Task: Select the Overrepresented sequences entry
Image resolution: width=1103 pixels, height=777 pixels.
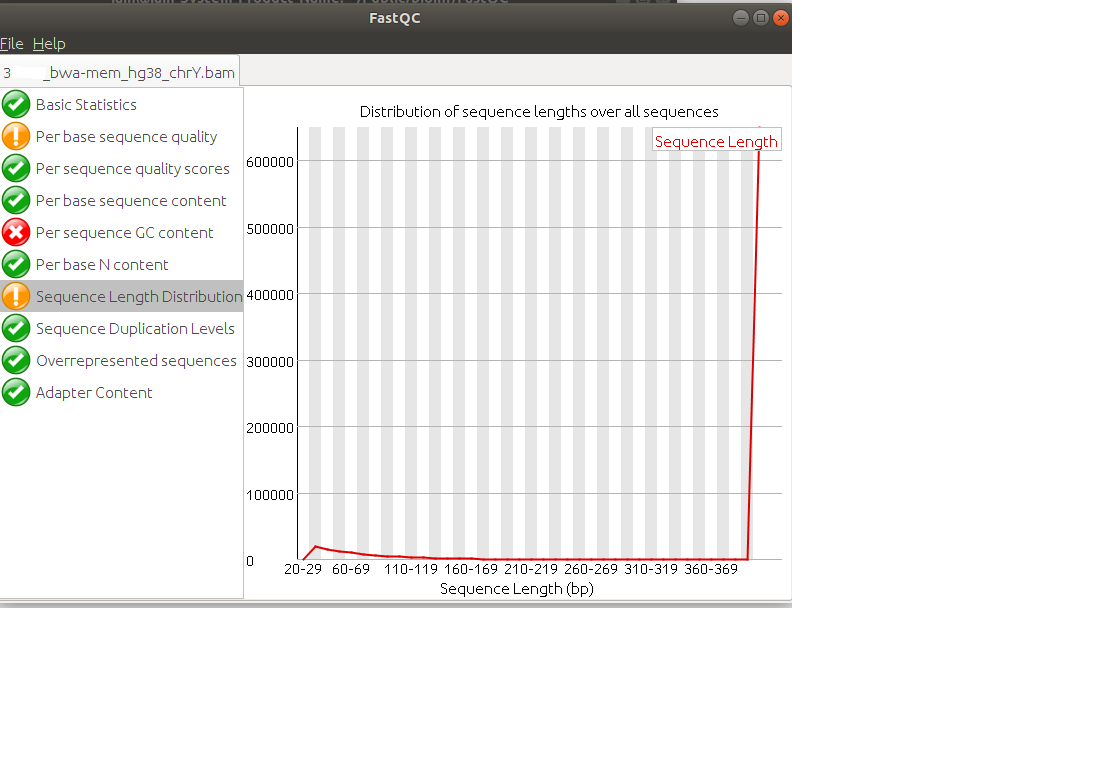Action: (136, 361)
